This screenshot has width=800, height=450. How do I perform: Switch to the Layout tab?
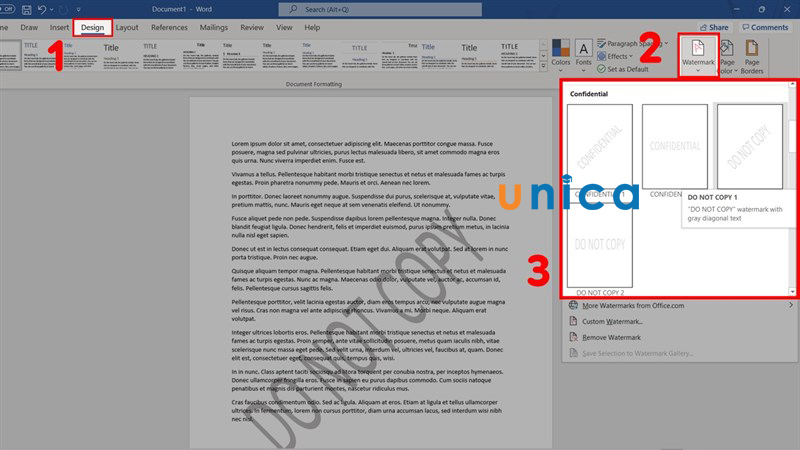pos(127,28)
